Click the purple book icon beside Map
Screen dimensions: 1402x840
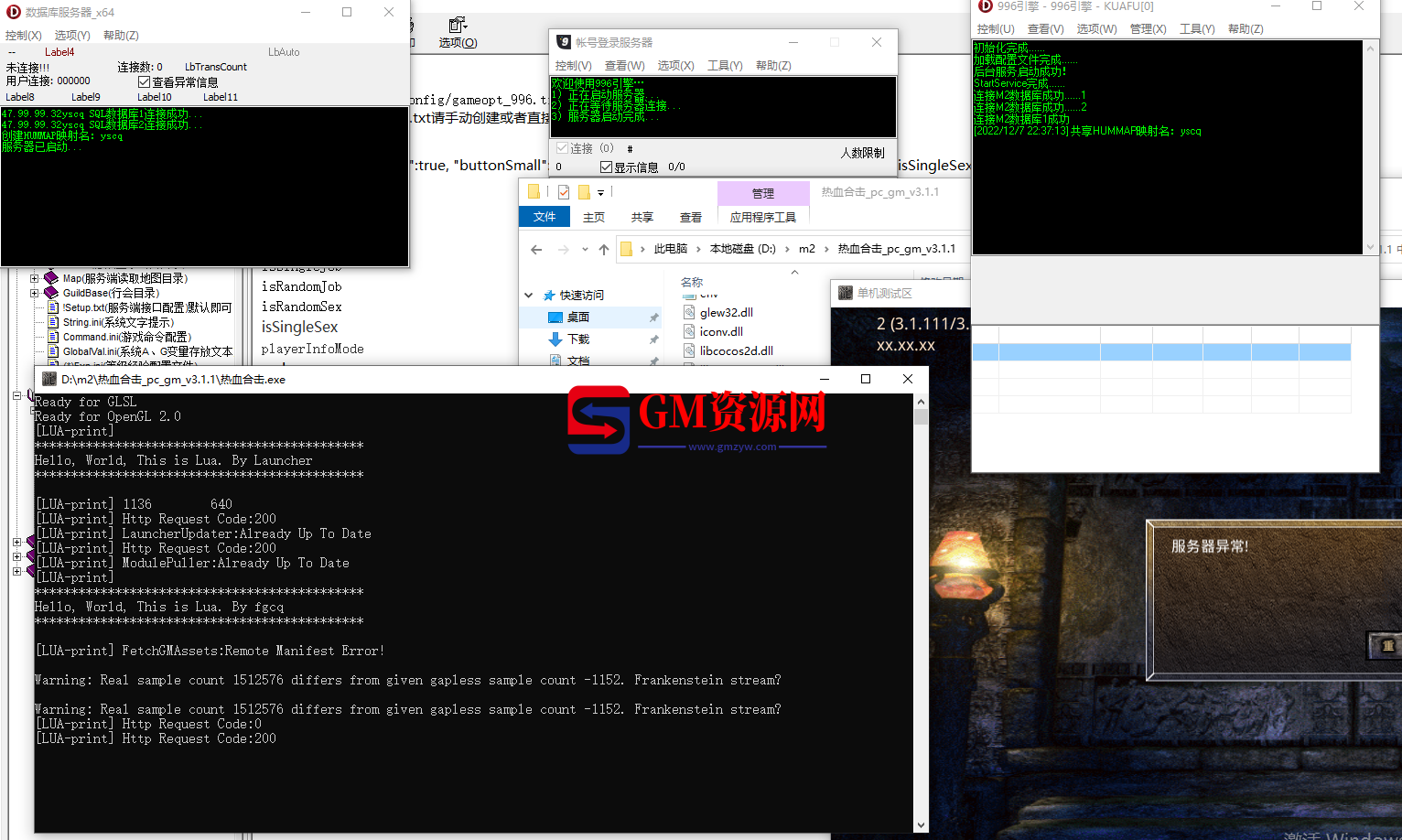[x=51, y=278]
